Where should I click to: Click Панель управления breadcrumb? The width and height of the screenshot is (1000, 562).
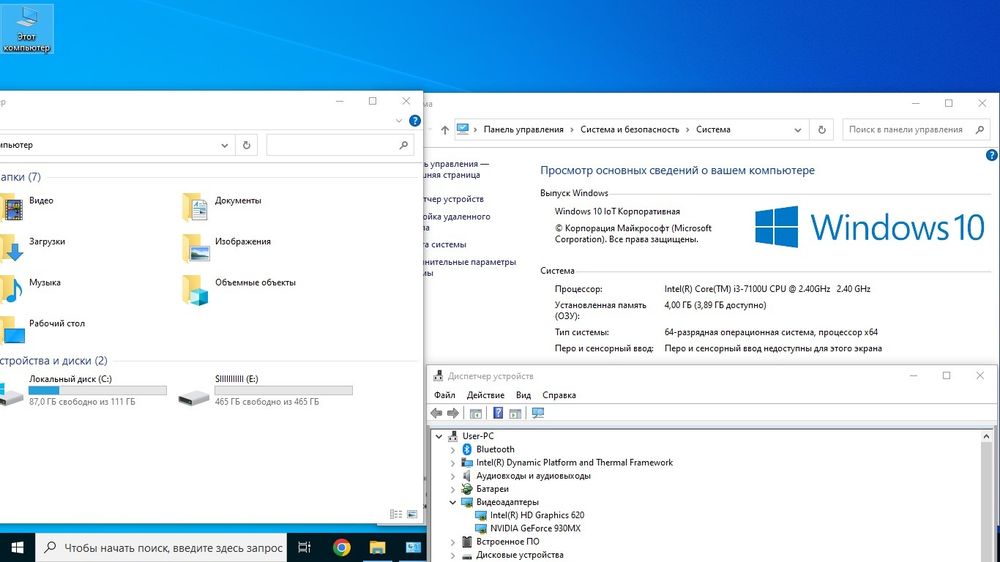tap(523, 129)
